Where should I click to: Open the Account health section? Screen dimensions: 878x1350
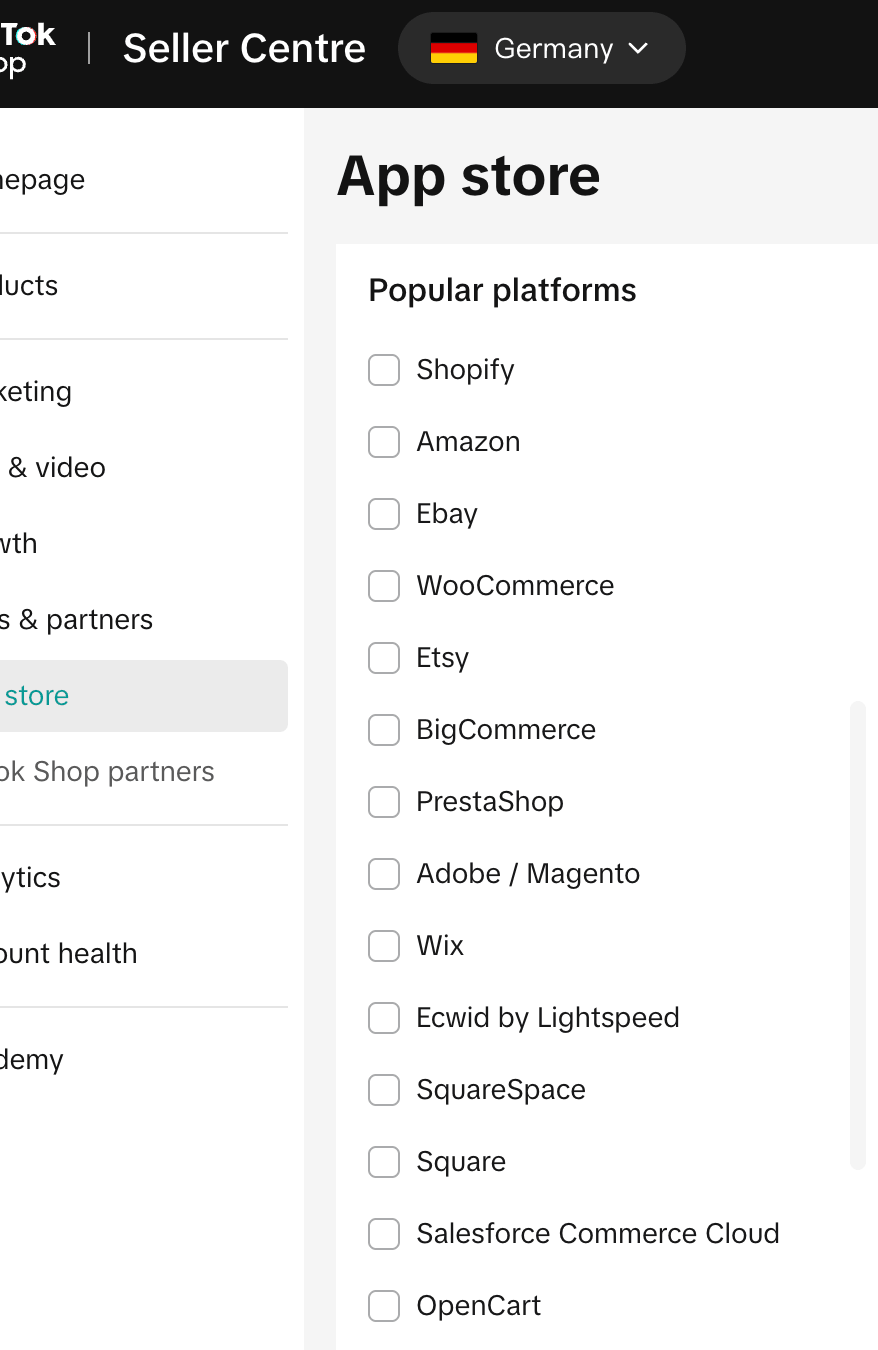(x=68, y=954)
